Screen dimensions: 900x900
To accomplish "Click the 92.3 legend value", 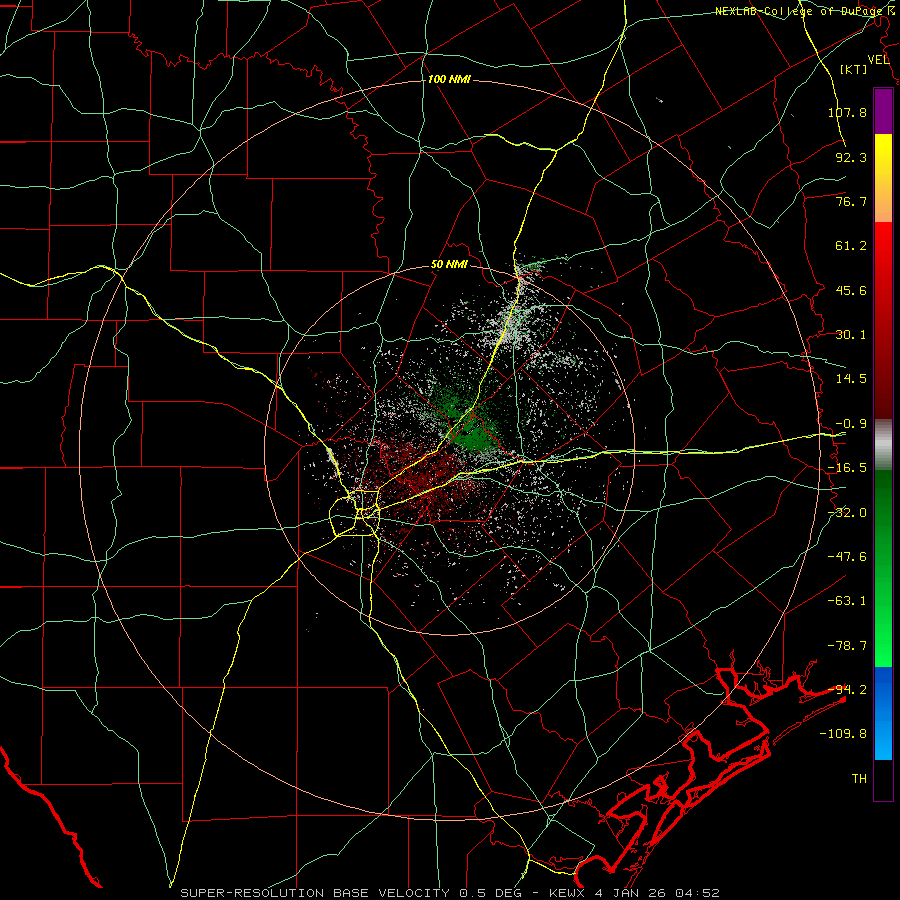I will point(851,157).
